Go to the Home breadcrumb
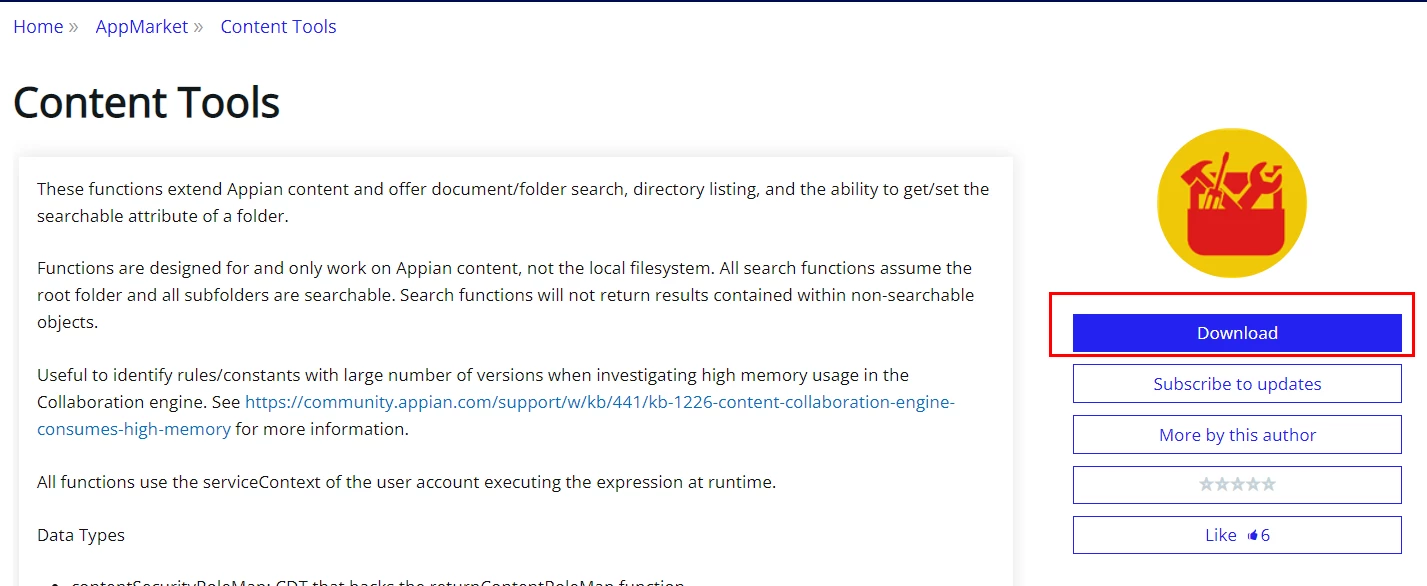 click(x=38, y=27)
